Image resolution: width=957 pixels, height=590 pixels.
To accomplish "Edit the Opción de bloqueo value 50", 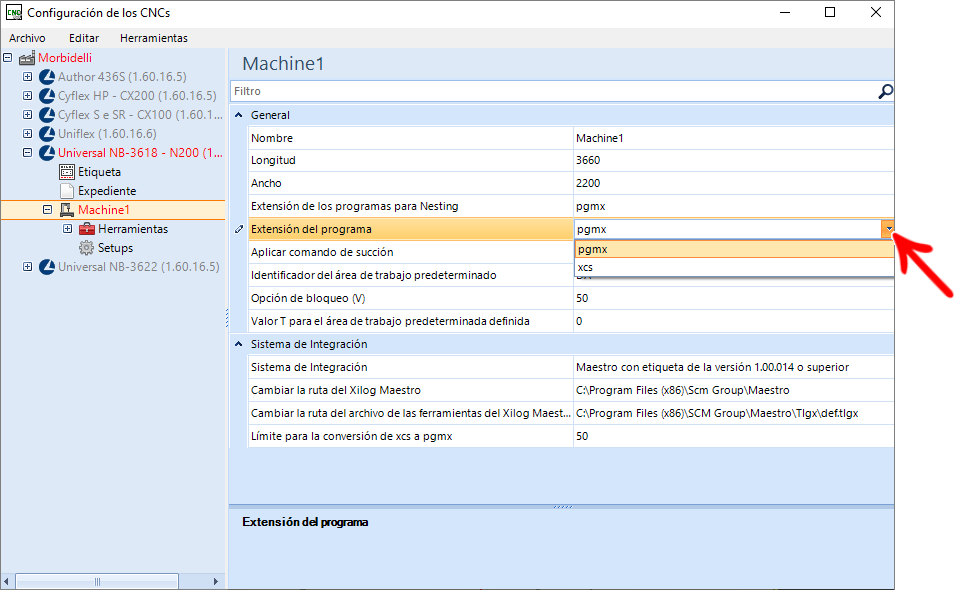I will point(734,298).
